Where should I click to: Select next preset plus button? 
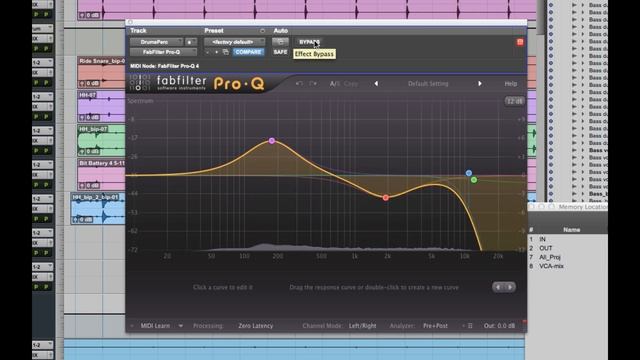point(216,52)
